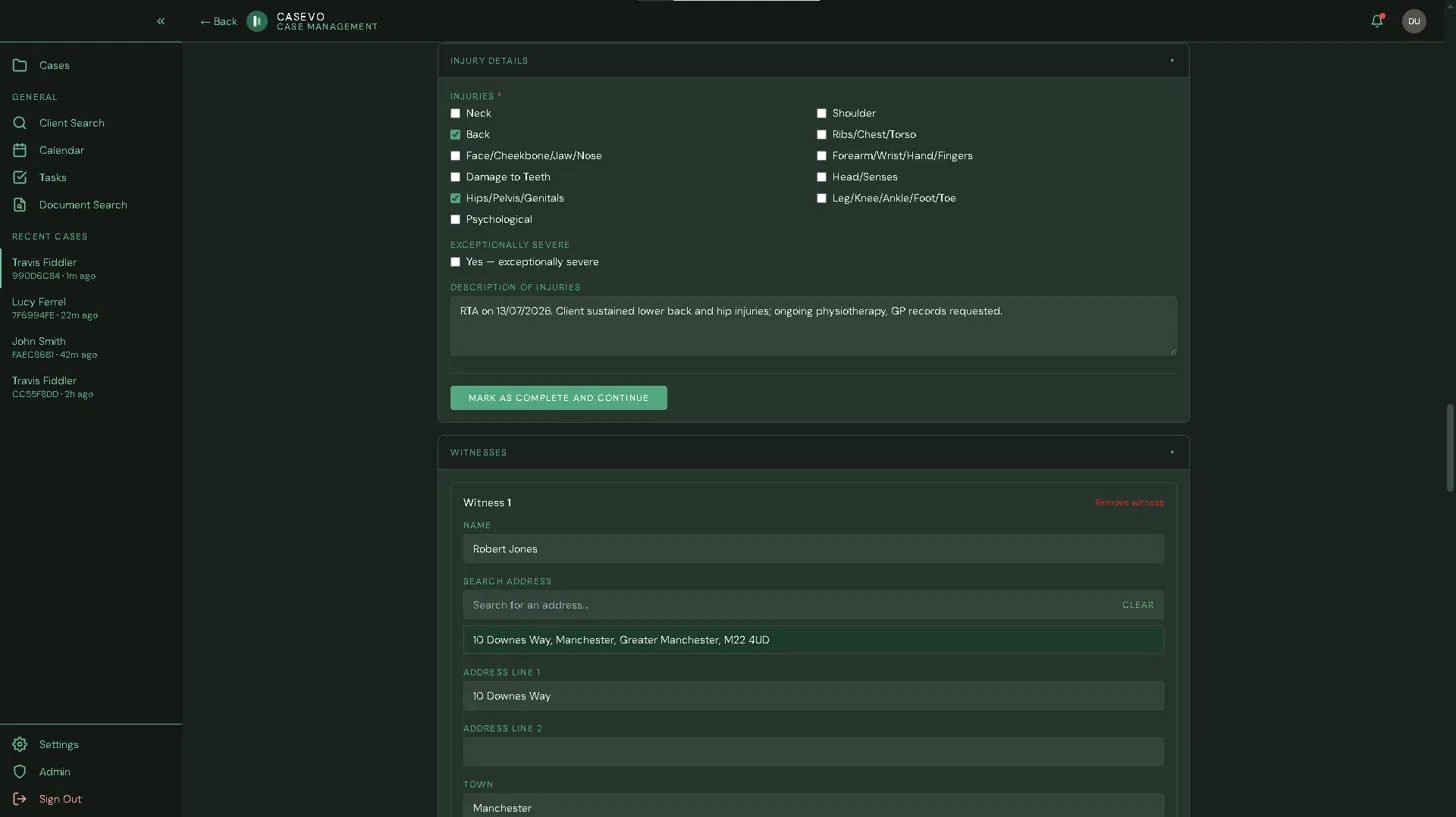Open Cases via its folder icon
1456x817 pixels.
click(20, 65)
